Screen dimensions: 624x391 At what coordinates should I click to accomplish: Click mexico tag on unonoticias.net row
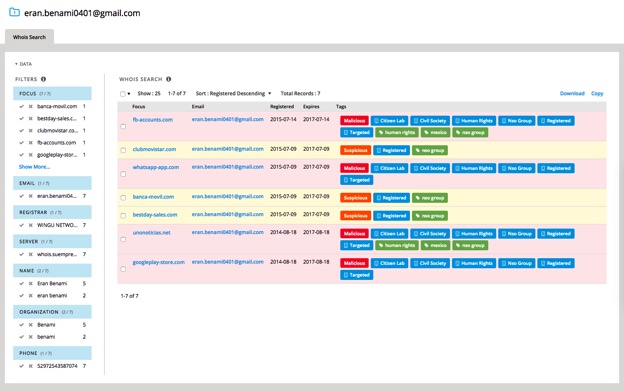pos(435,245)
